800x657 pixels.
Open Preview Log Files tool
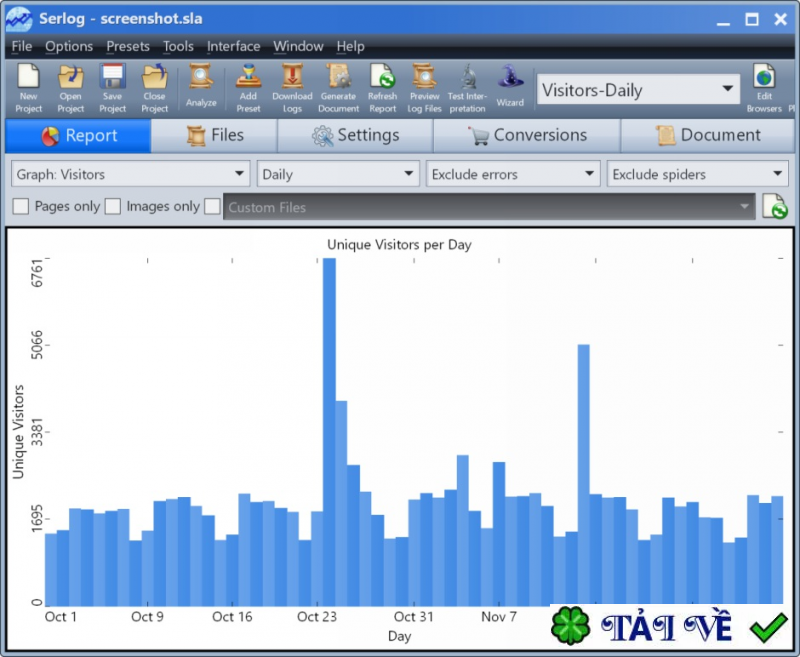(424, 88)
